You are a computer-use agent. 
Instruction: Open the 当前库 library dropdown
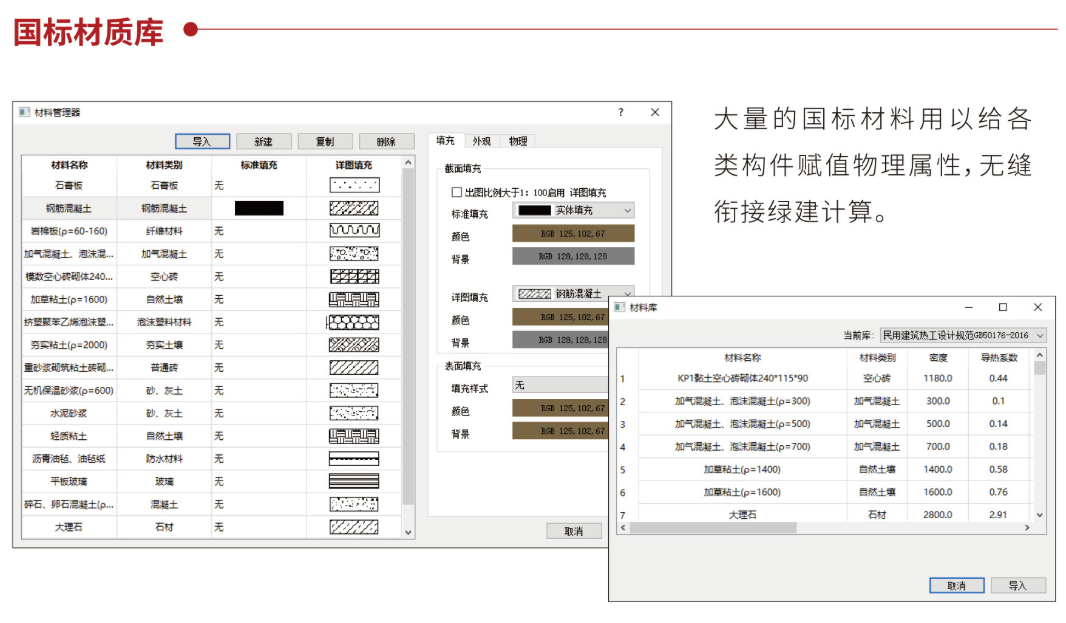[x=962, y=335]
